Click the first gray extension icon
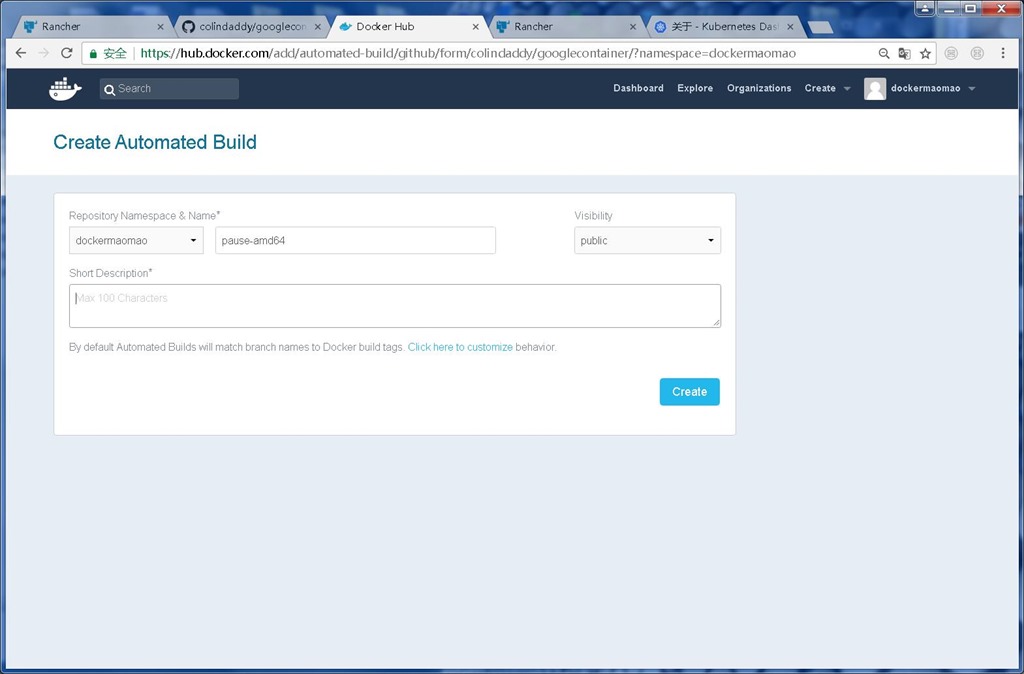Screen dimensions: 1024x674 pyautogui.click(x=952, y=54)
